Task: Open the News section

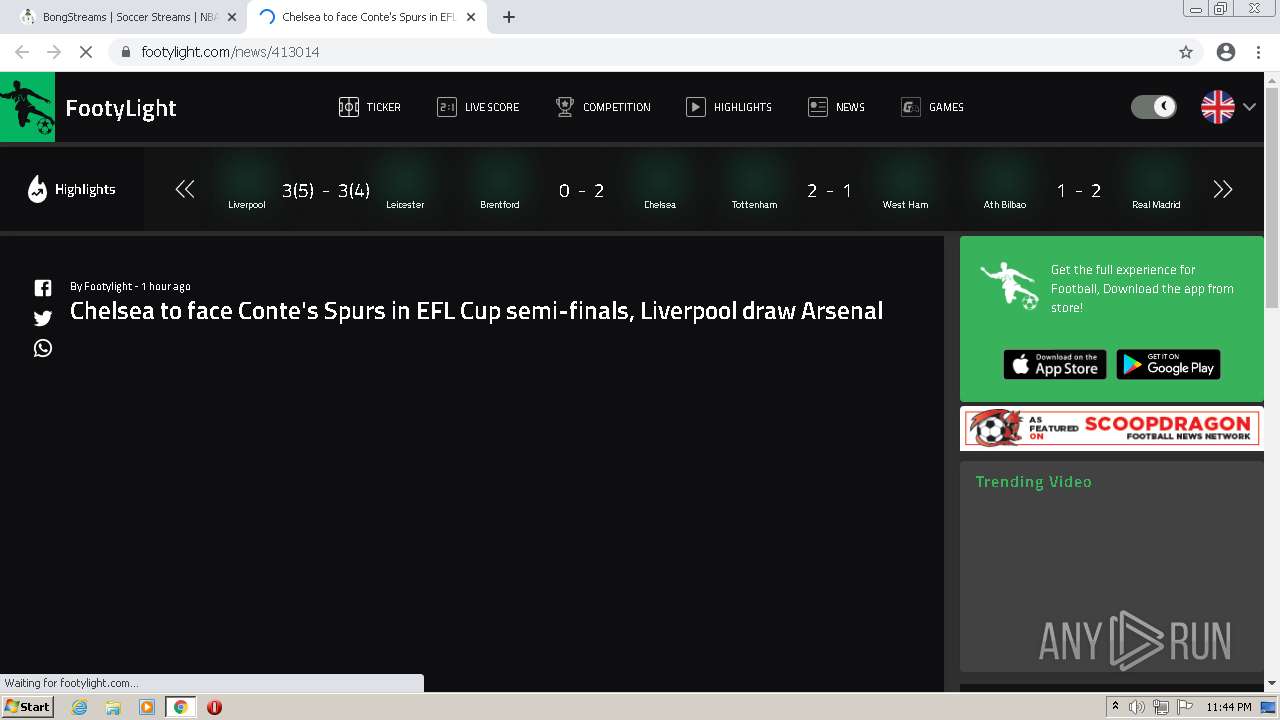Action: (836, 107)
